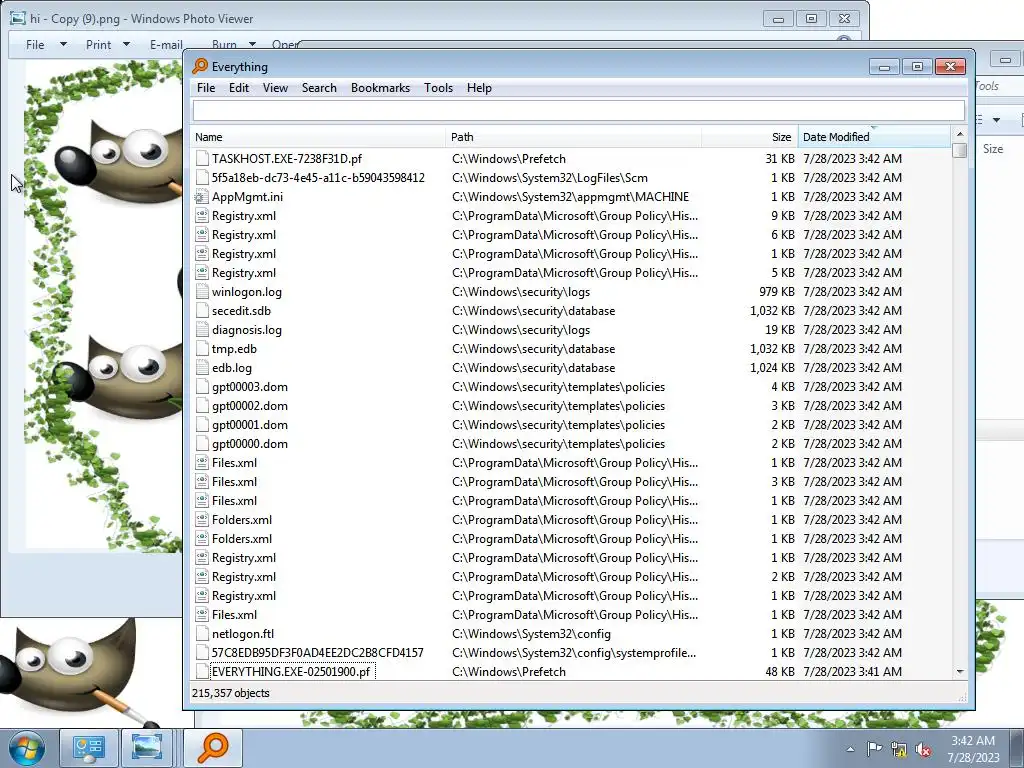Open Photo Viewer Print dropdown
This screenshot has width=1024, height=768.
click(108, 44)
